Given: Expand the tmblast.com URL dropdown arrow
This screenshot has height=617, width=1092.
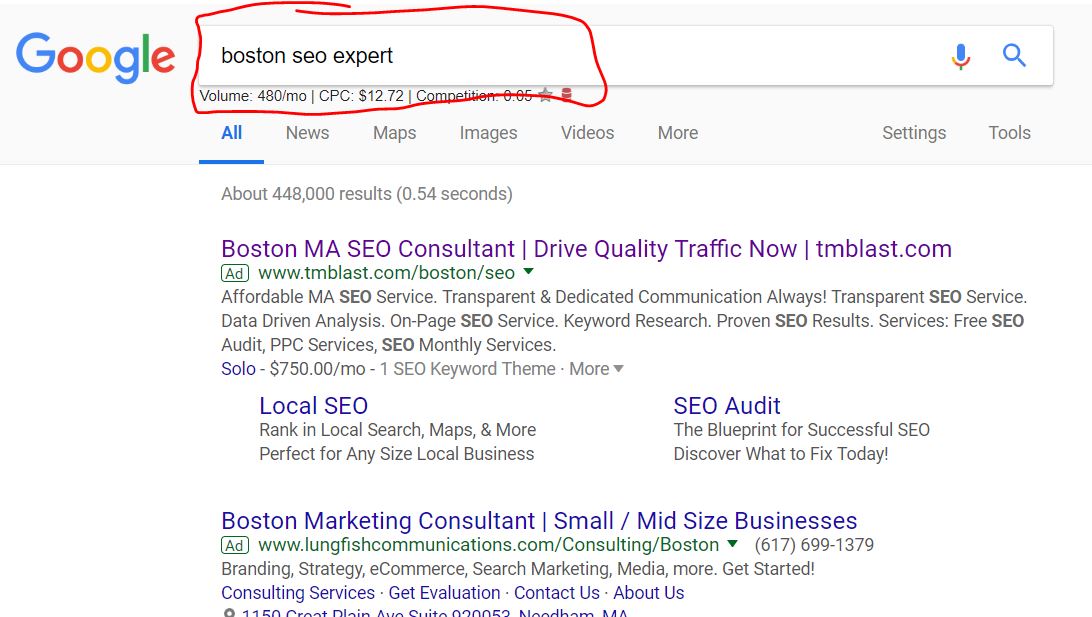Looking at the screenshot, I should point(529,272).
